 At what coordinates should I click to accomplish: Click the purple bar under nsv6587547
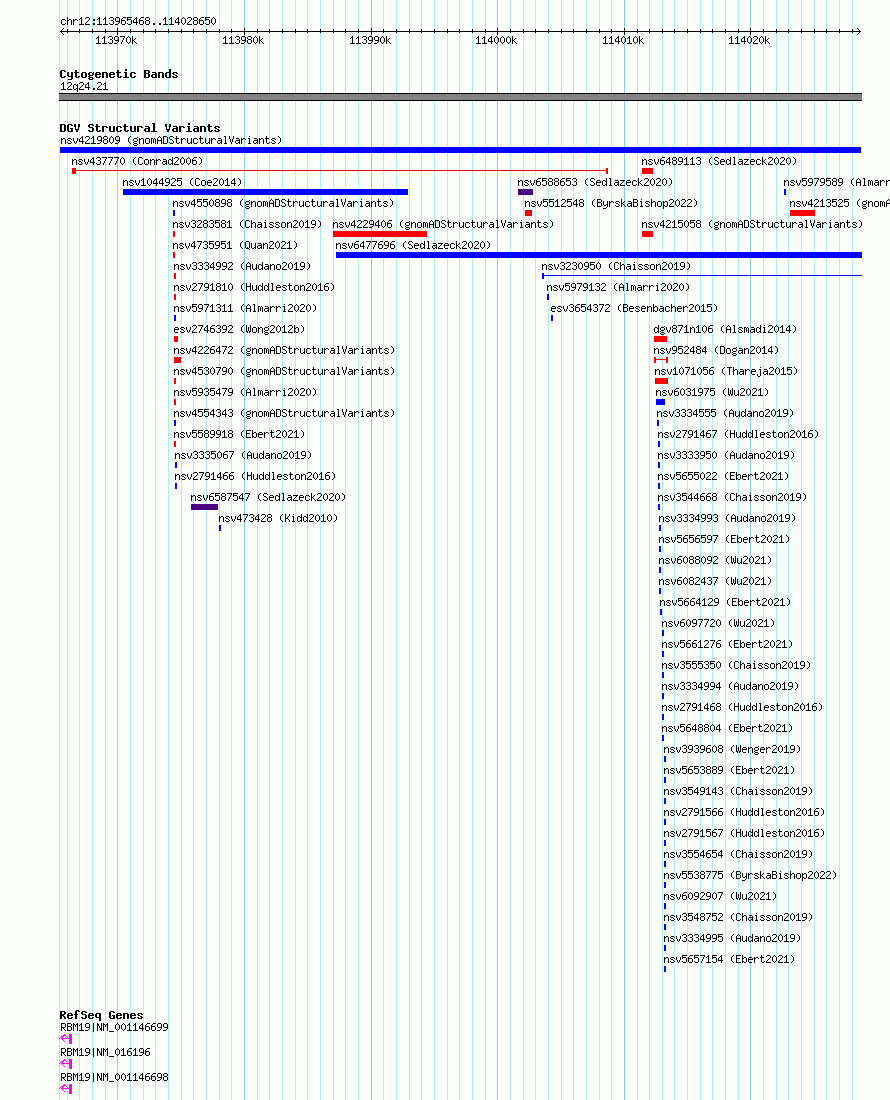point(204,507)
